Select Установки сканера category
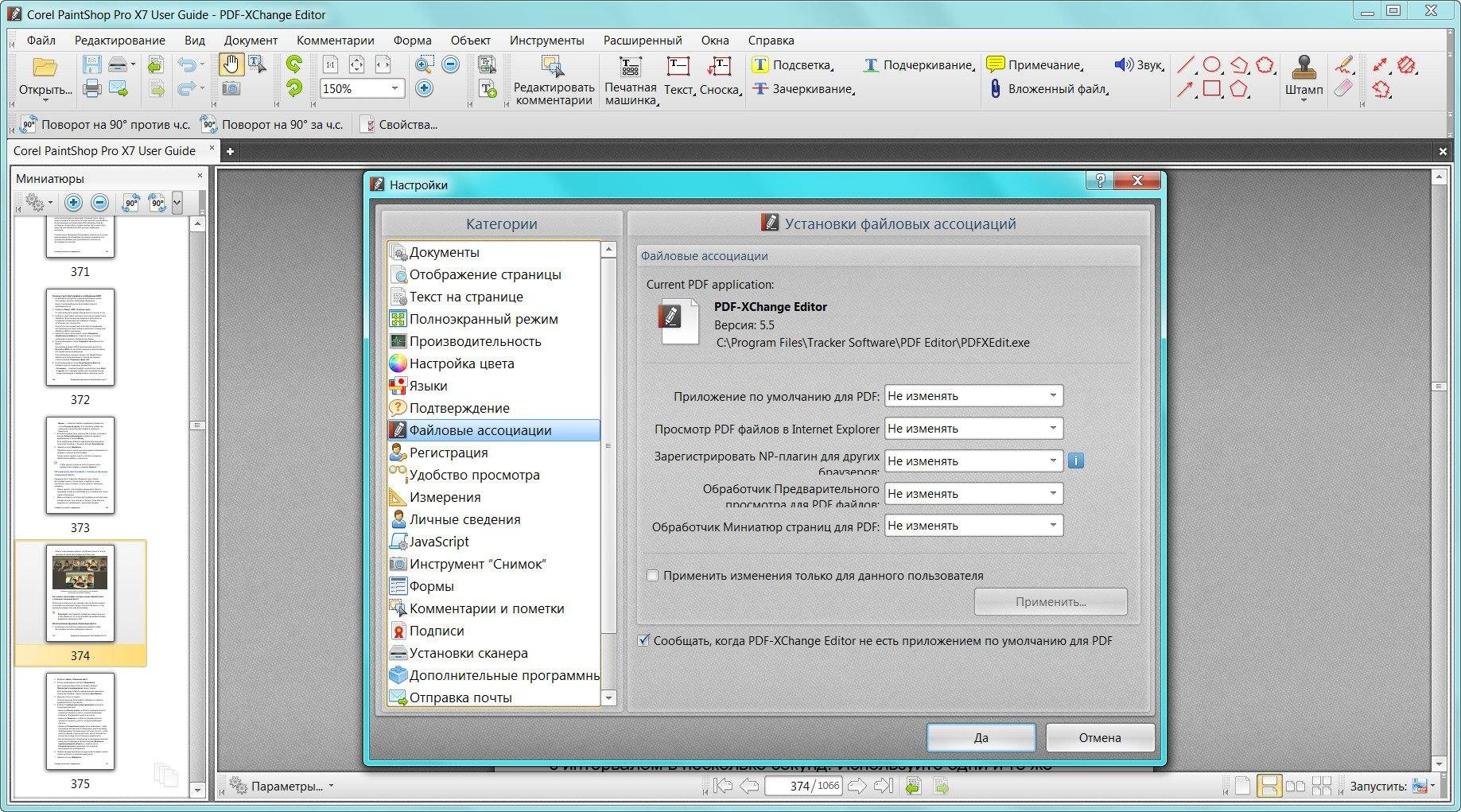 coord(494,652)
